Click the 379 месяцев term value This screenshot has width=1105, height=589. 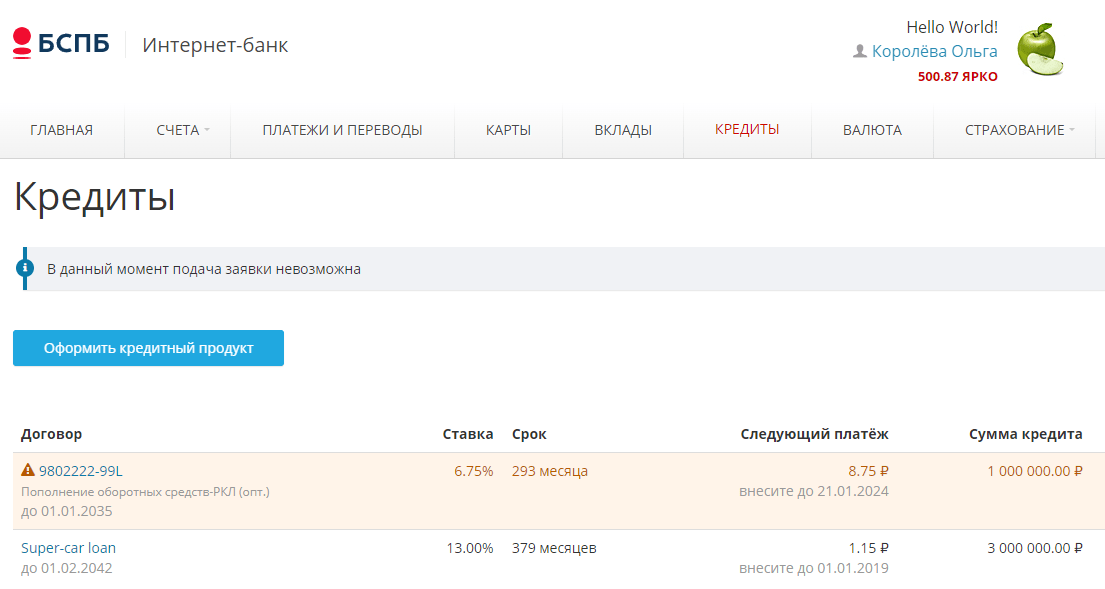point(554,547)
